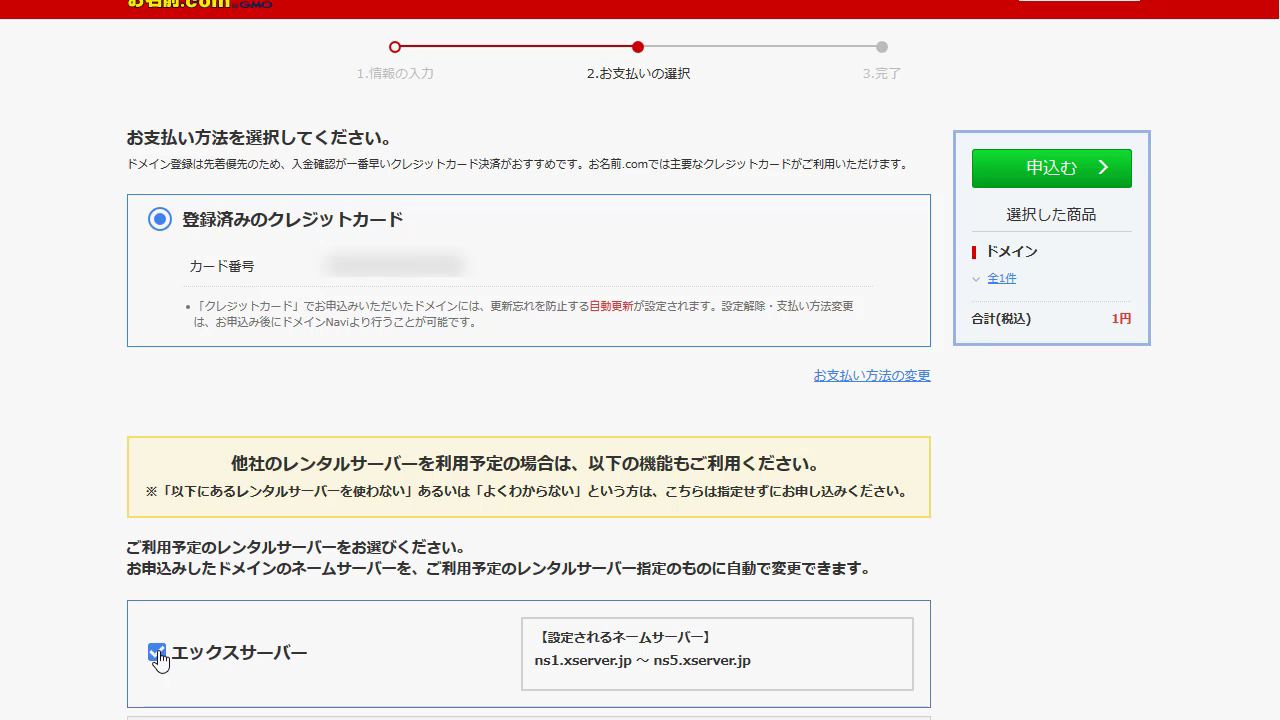Click the red 自動更新 link text
The height and width of the screenshot is (720, 1280).
[x=611, y=306]
